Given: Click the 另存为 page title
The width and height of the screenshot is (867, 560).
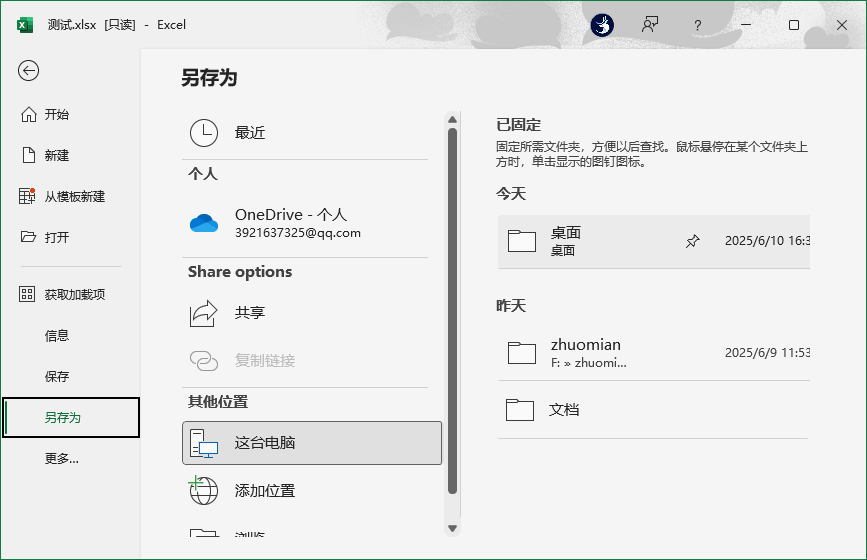Looking at the screenshot, I should 209,78.
